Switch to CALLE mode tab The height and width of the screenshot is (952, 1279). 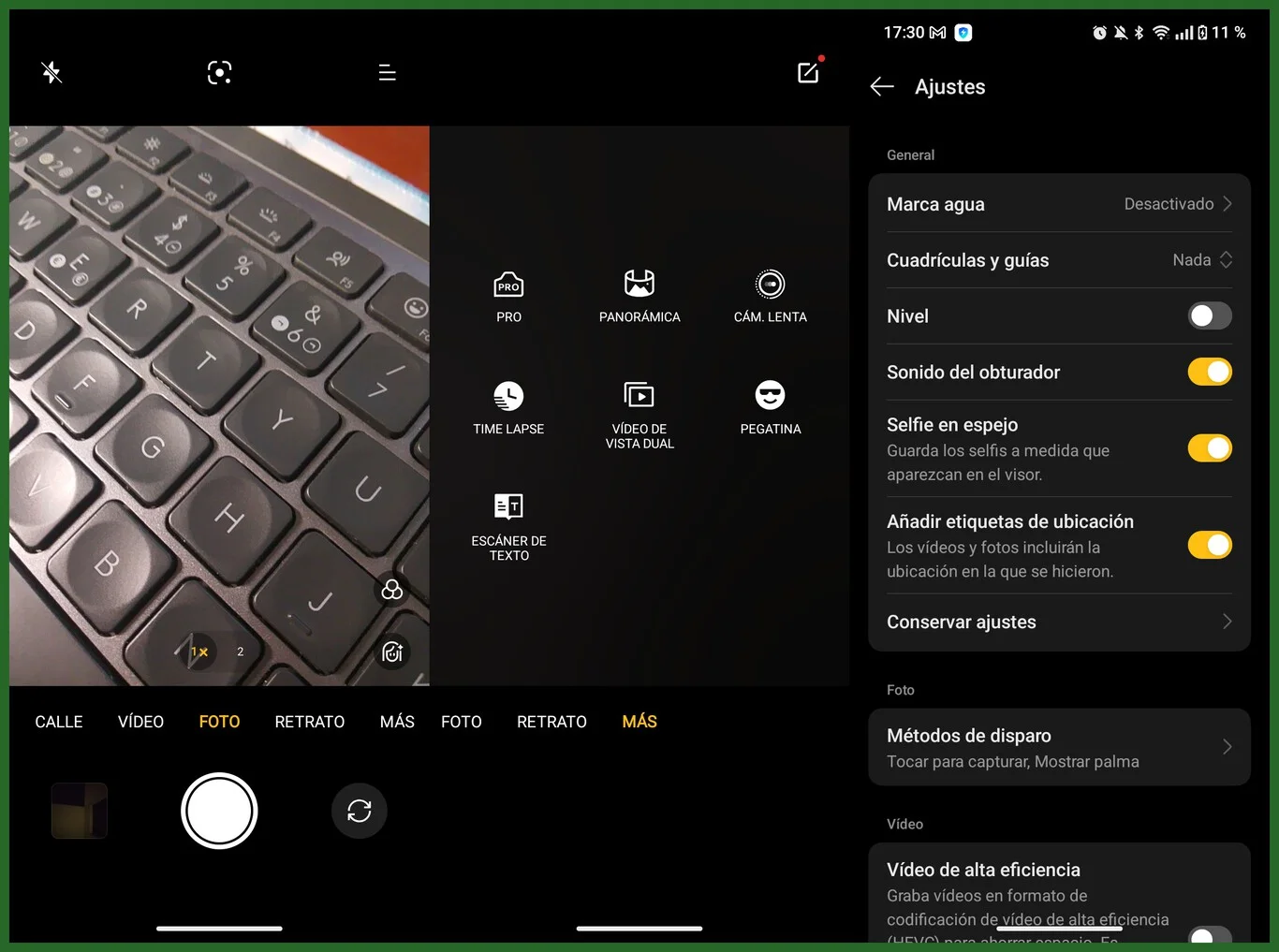click(x=59, y=722)
